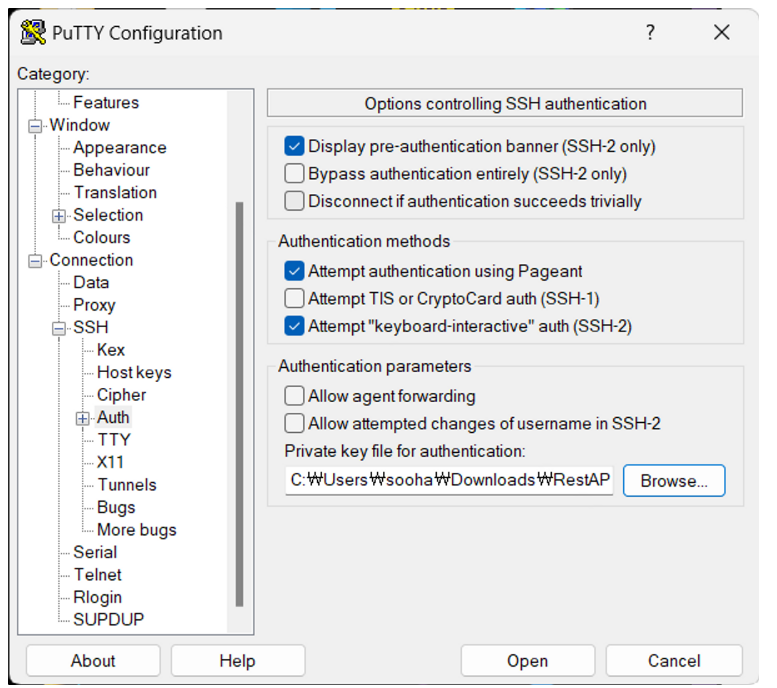Toggle Attempt keyboard-interactive auth checkbox

(x=294, y=326)
